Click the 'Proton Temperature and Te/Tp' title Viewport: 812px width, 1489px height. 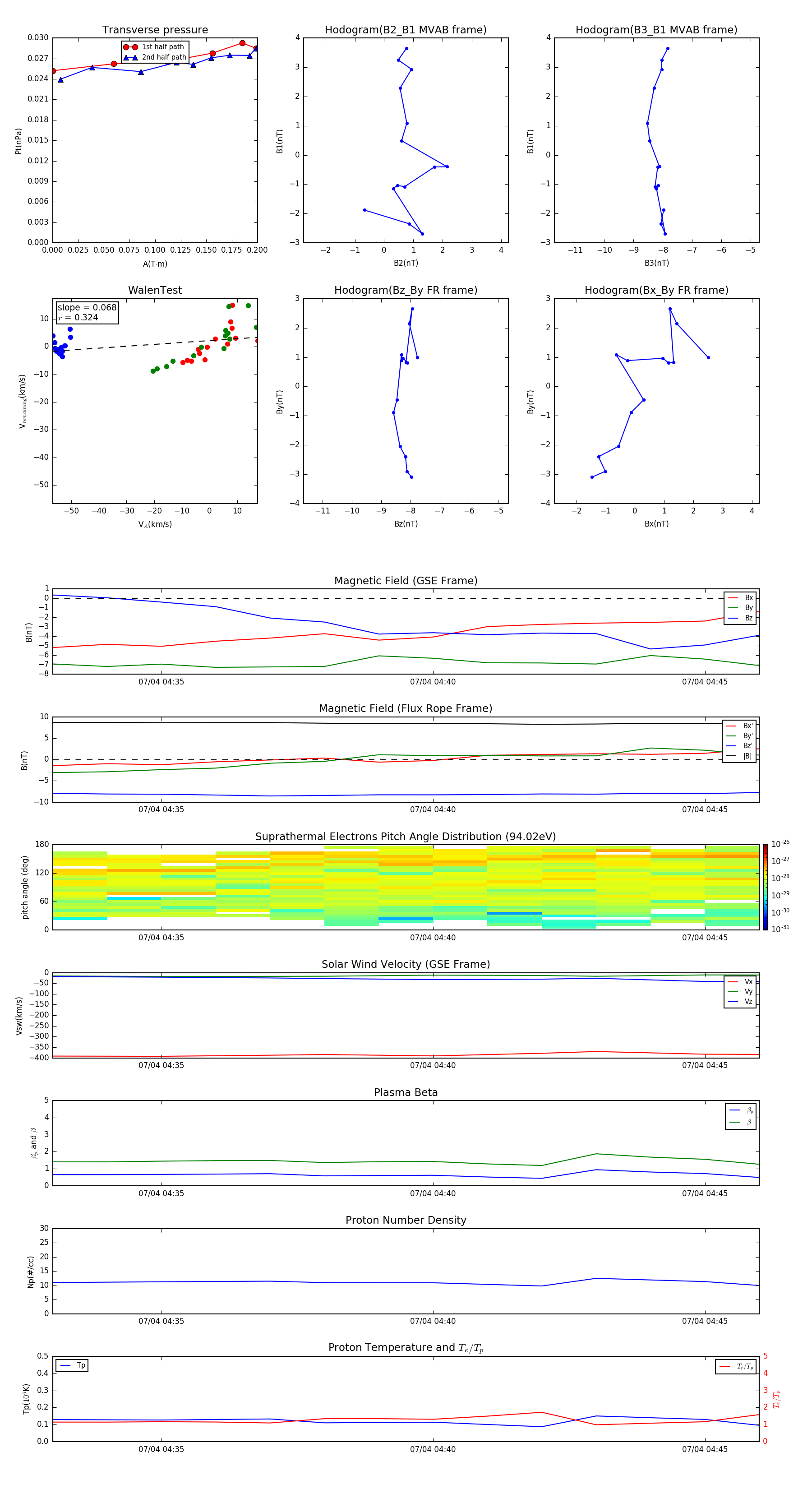[406, 1348]
